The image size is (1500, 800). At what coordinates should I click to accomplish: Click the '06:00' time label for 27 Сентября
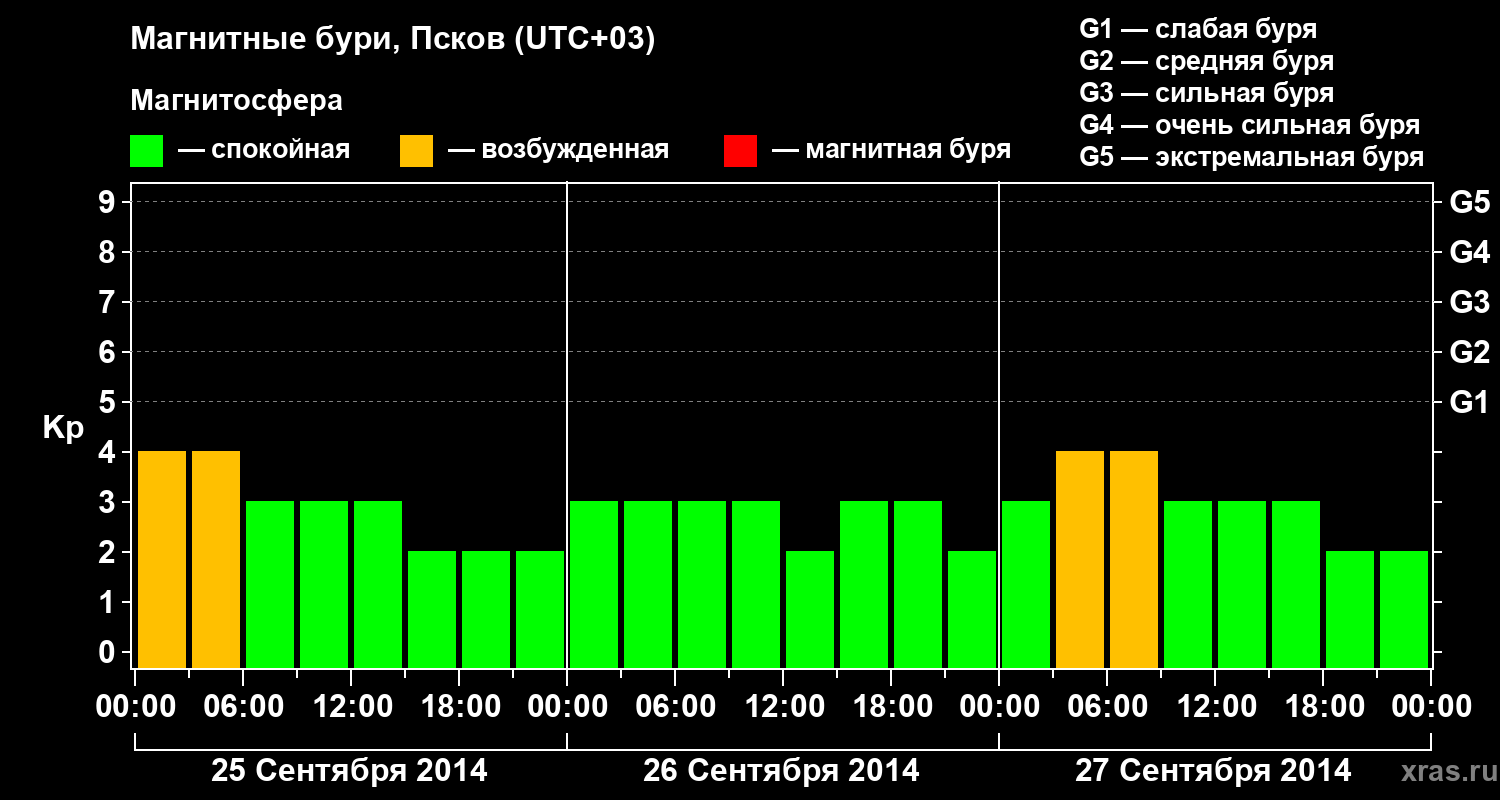click(1107, 707)
